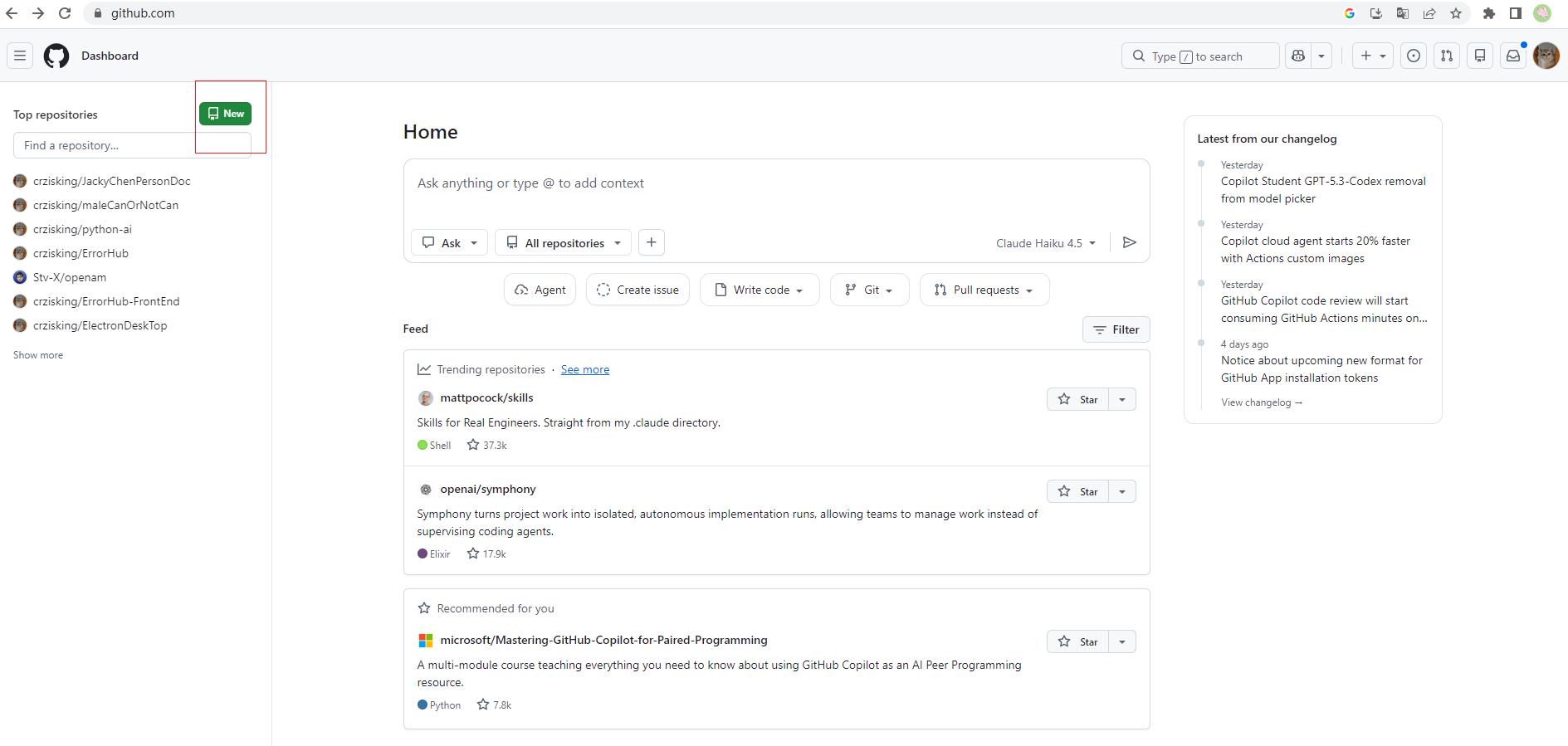
Task: Open the user avatar menu in GitHub header
Action: click(1546, 56)
